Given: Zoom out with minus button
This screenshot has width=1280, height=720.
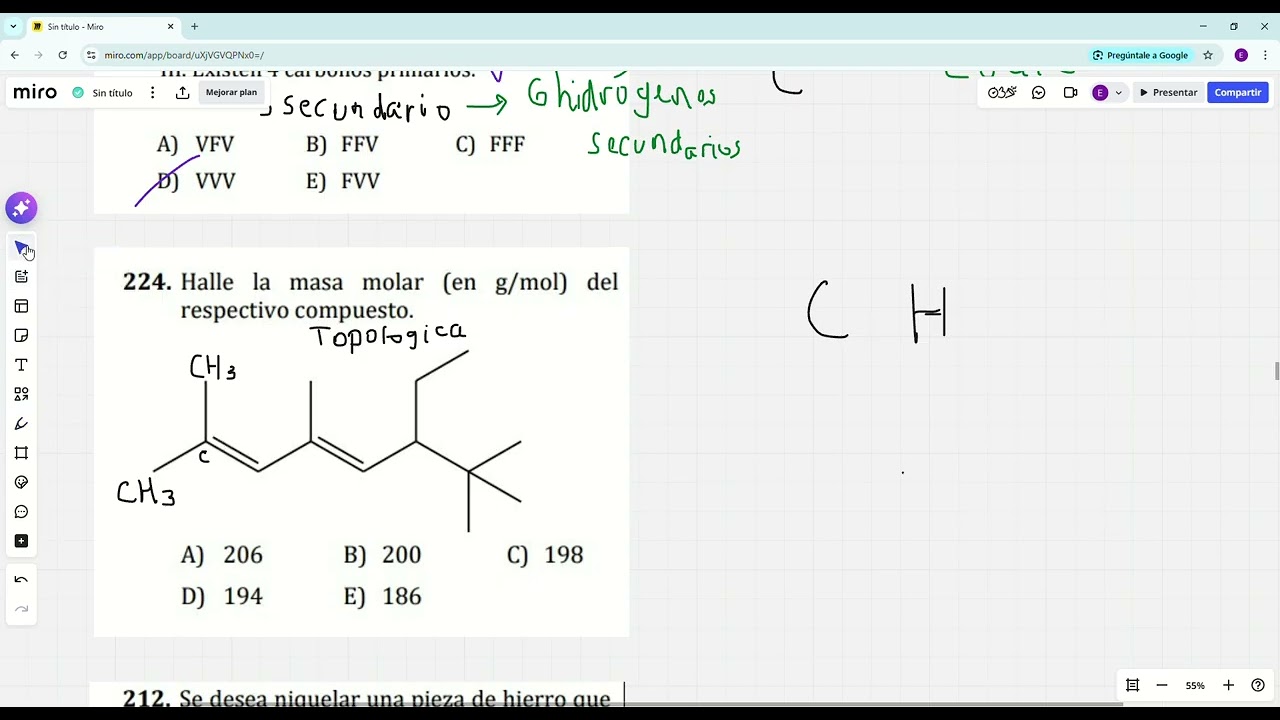Looking at the screenshot, I should point(1162,685).
